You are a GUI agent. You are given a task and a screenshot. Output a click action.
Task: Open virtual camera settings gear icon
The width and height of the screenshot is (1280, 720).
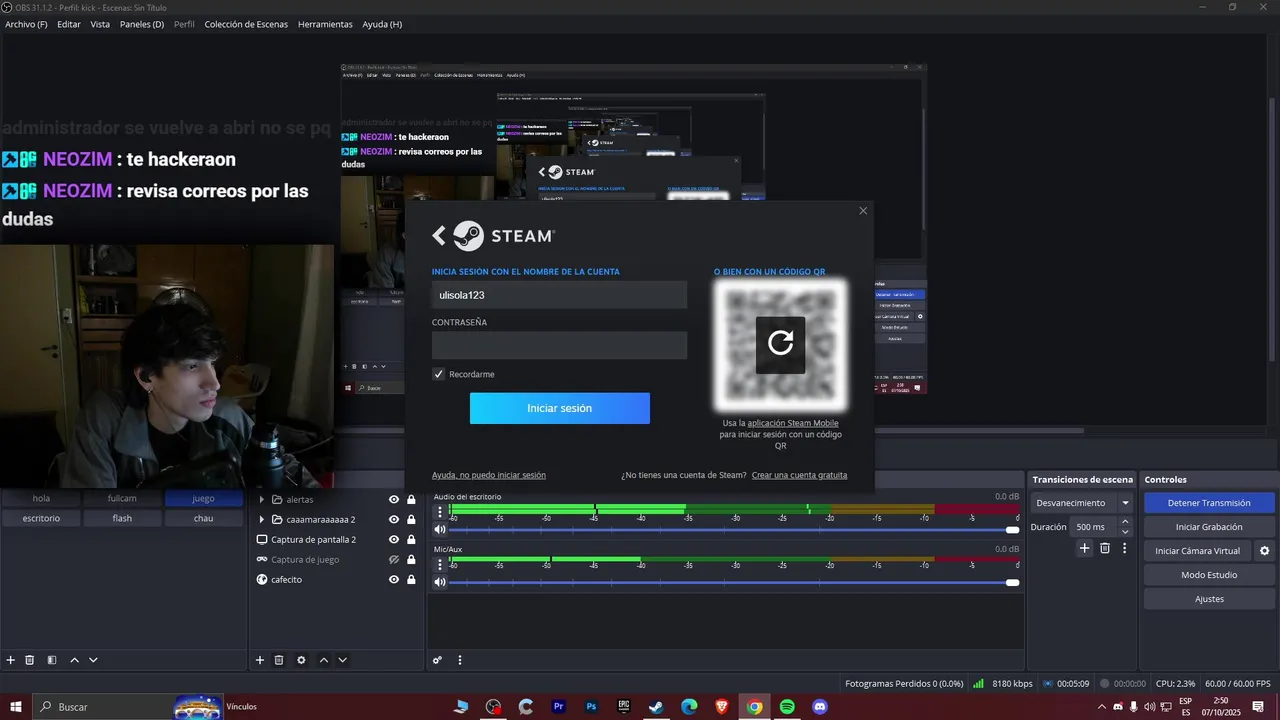(1264, 551)
